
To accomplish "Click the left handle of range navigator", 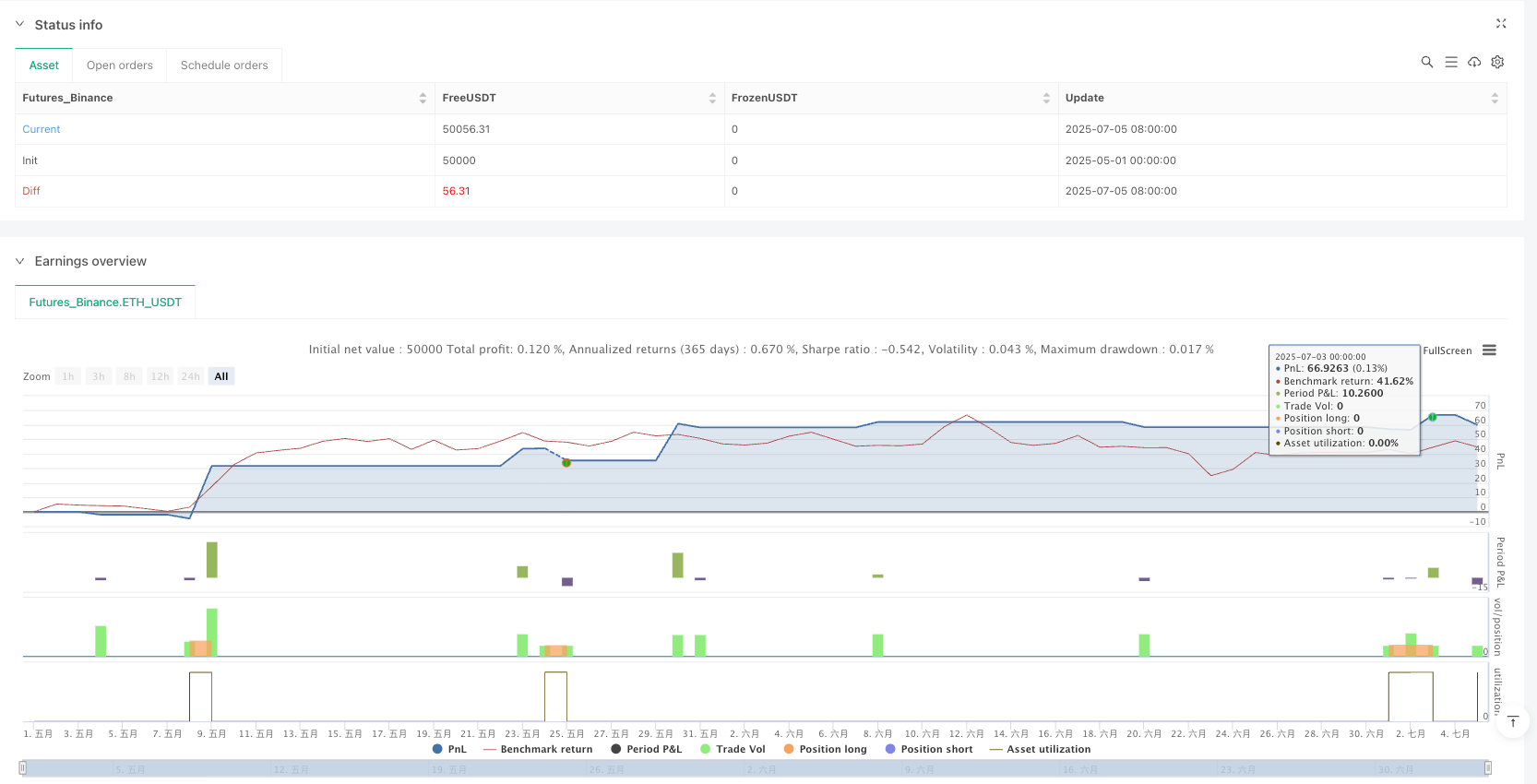I will click(23, 767).
